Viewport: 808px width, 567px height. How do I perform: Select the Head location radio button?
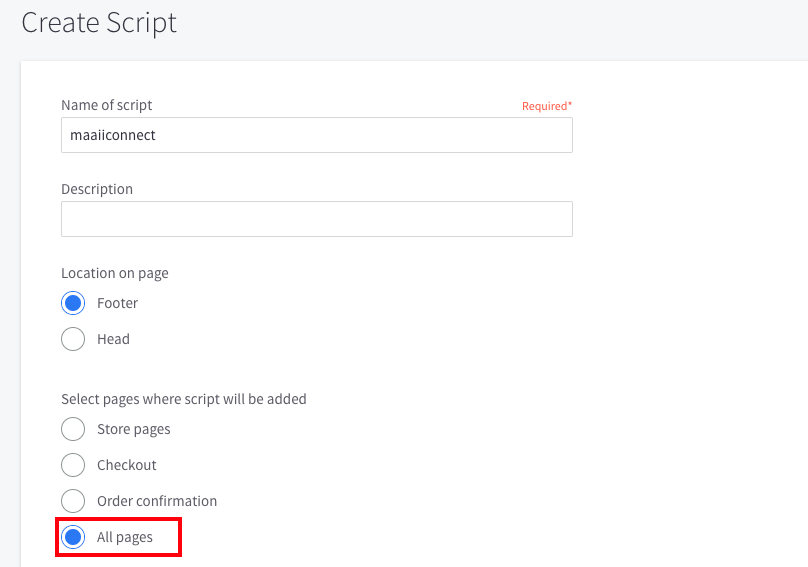(73, 339)
